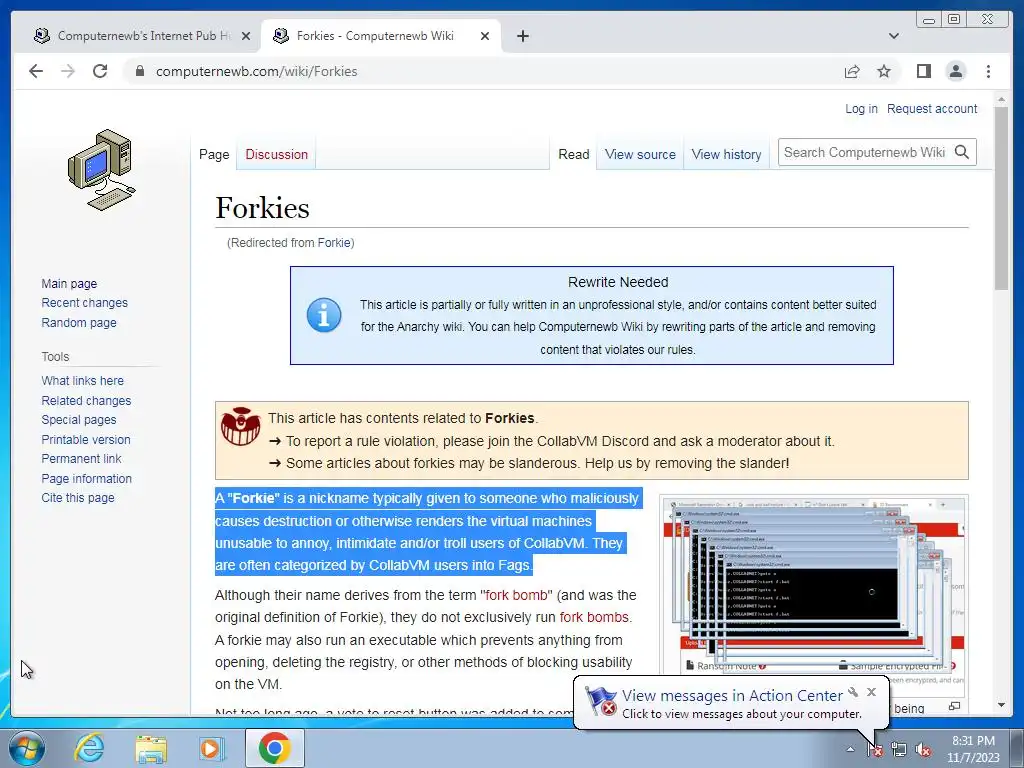Open Windows Explorer folder from taskbar
The image size is (1024, 768).
pos(151,748)
